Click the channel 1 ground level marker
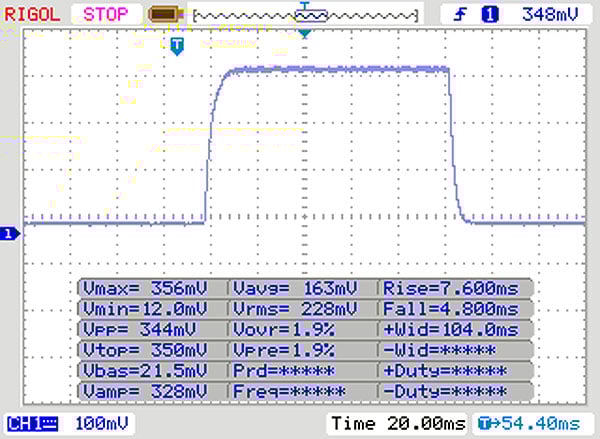The height and width of the screenshot is (439, 600). 10,233
